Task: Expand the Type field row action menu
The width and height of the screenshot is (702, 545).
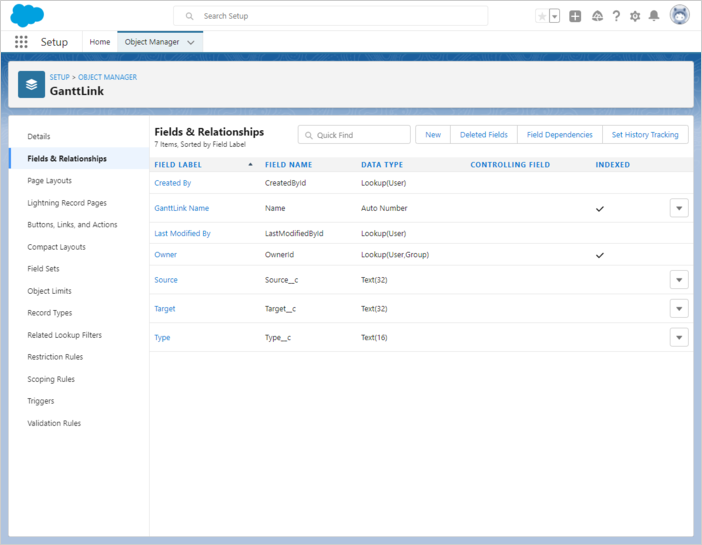Action: pos(679,337)
